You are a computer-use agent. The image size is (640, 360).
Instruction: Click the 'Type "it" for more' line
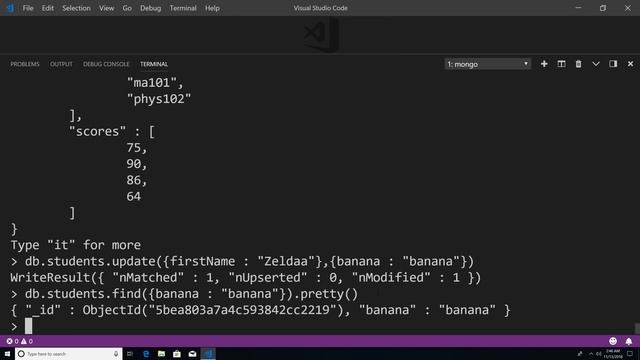tap(76, 245)
